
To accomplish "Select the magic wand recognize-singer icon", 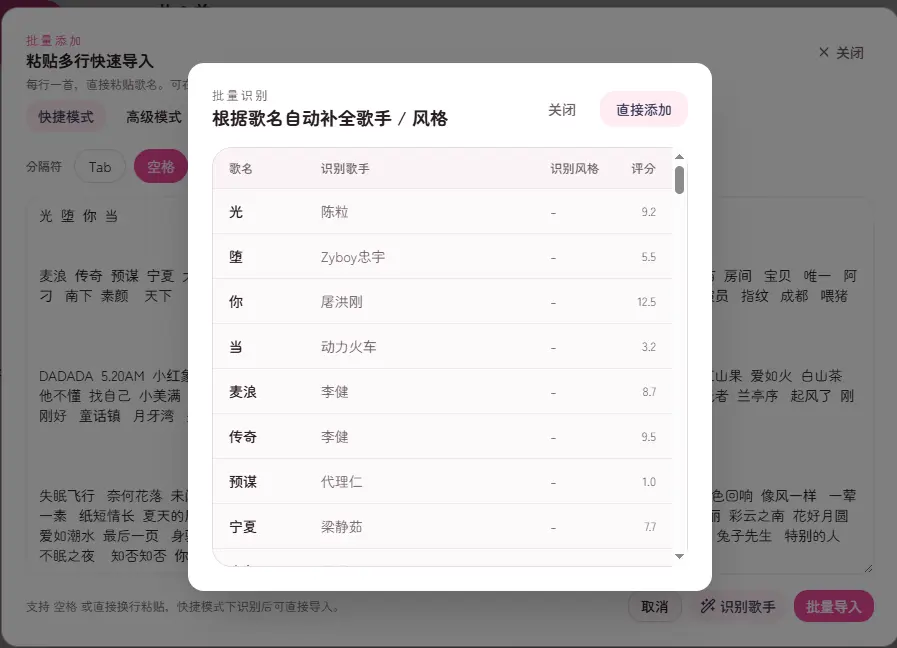I will [x=707, y=607].
